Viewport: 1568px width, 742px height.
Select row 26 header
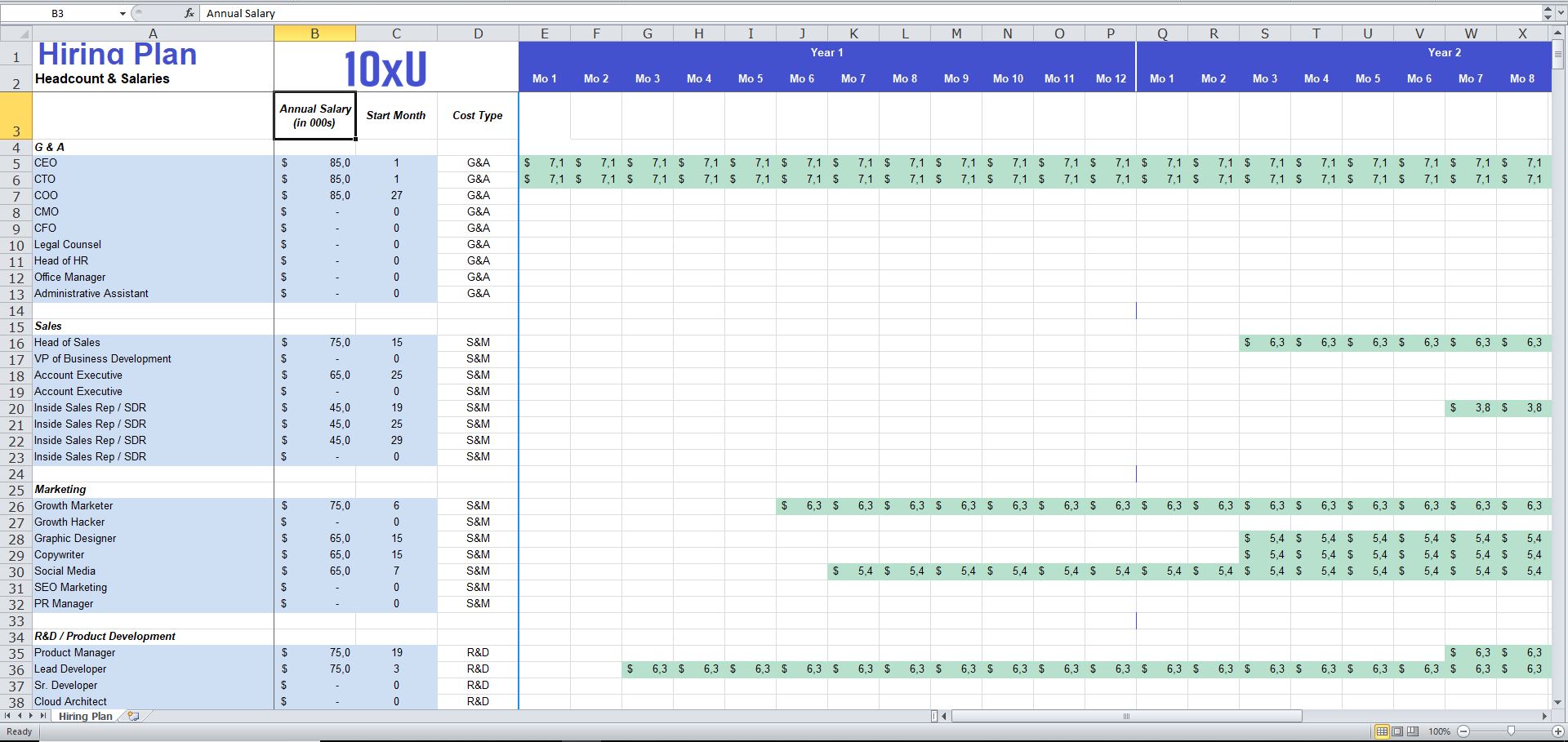pyautogui.click(x=16, y=506)
